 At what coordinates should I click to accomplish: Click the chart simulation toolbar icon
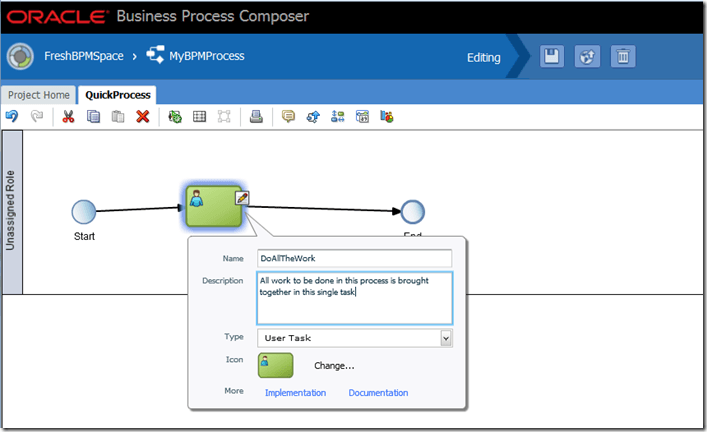(x=387, y=117)
